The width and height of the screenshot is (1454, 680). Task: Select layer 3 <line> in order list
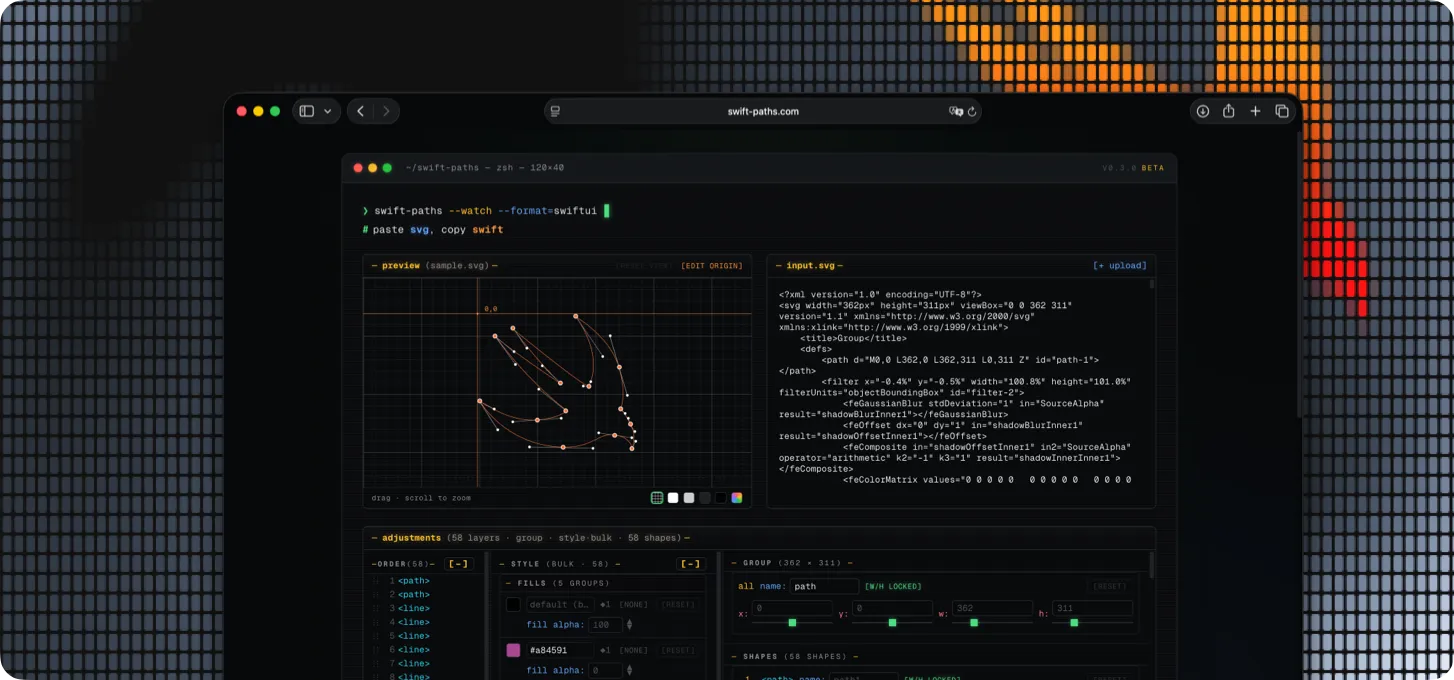pyautogui.click(x=413, y=609)
